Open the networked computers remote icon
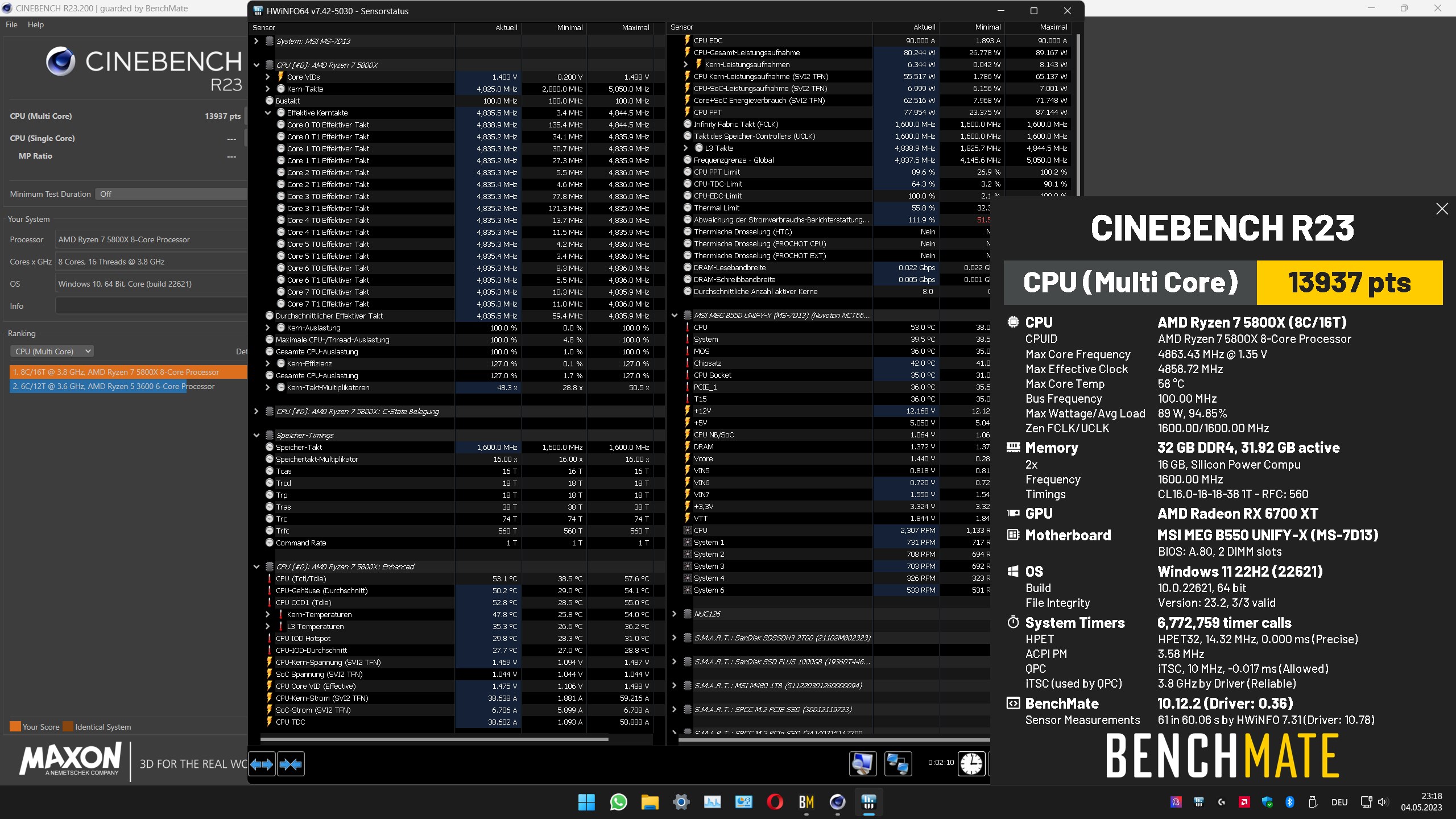 [898, 763]
